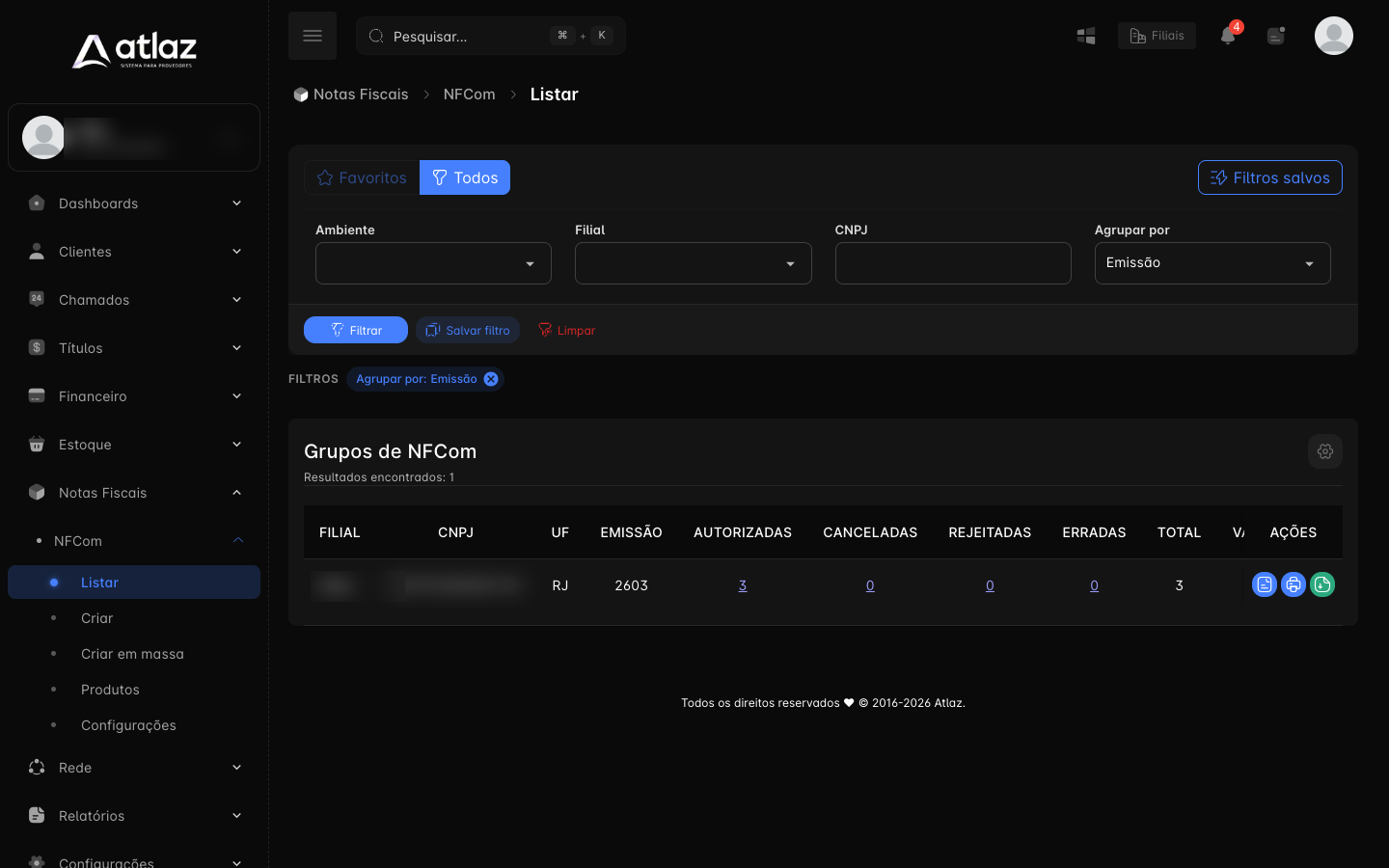This screenshot has height=868, width=1389.
Task: Click the Títulos dollar sidebar icon
Action: point(37,347)
